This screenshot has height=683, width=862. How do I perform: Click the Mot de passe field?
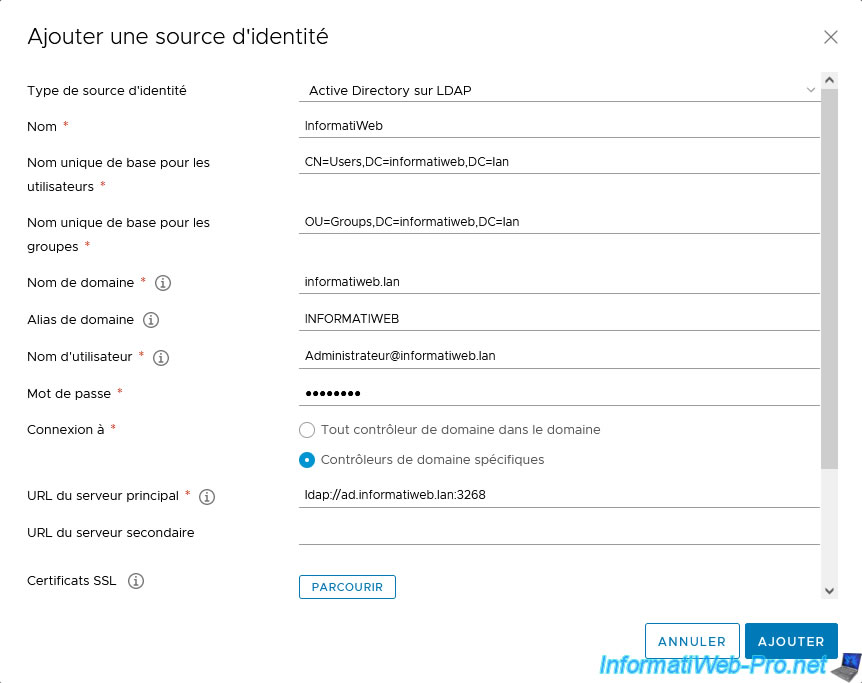(559, 394)
